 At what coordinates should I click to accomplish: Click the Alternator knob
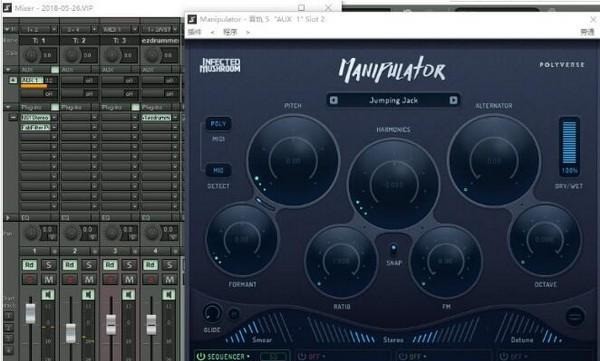(494, 160)
